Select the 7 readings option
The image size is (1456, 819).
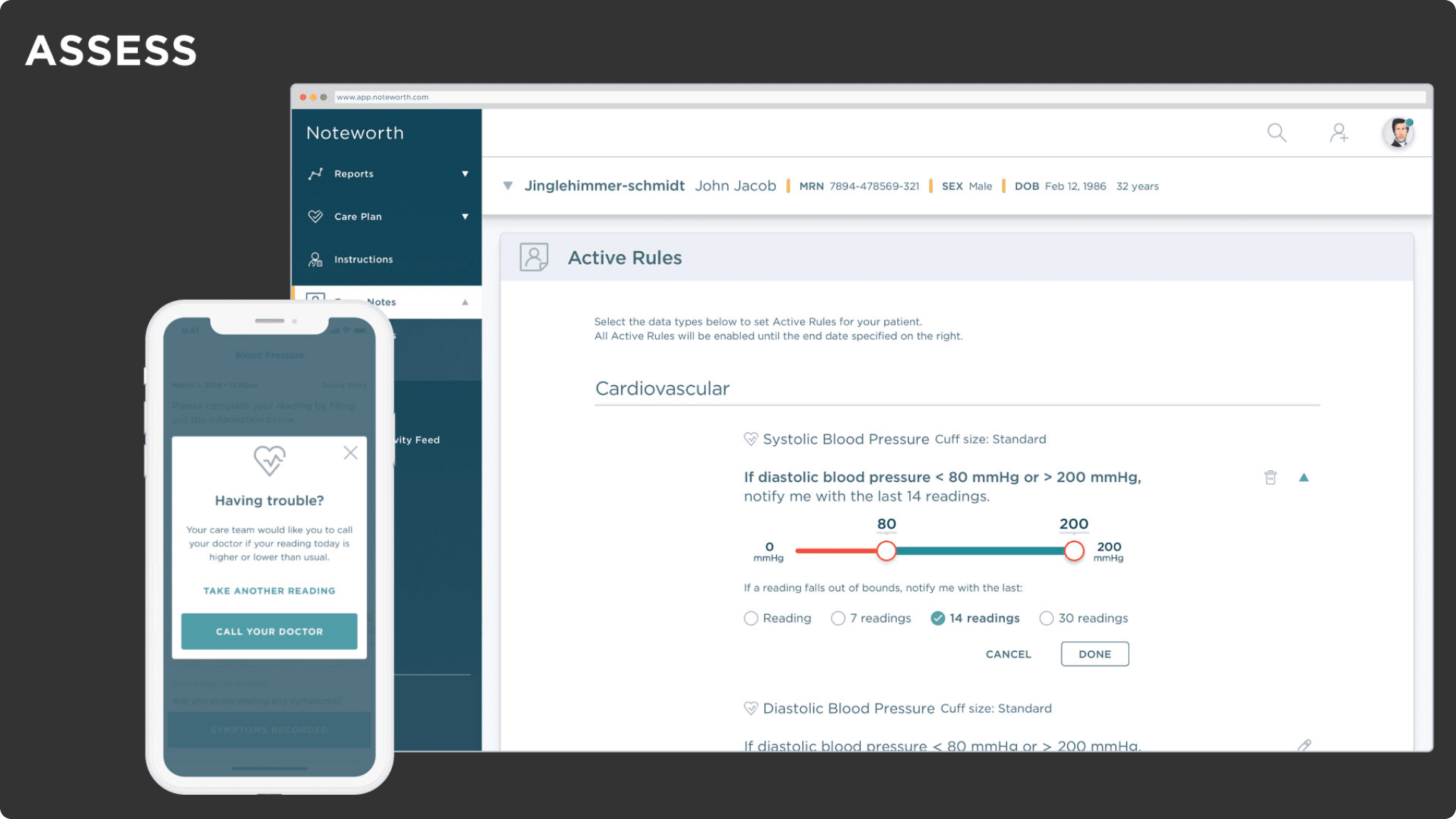click(837, 618)
